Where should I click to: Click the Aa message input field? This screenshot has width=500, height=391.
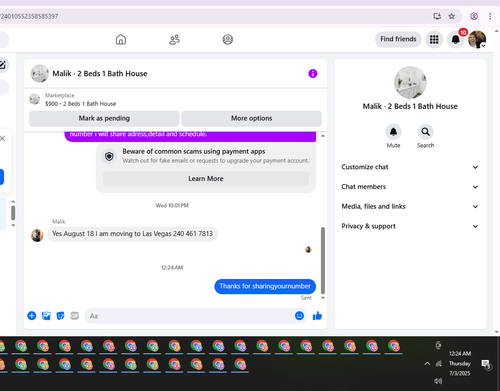click(x=189, y=316)
